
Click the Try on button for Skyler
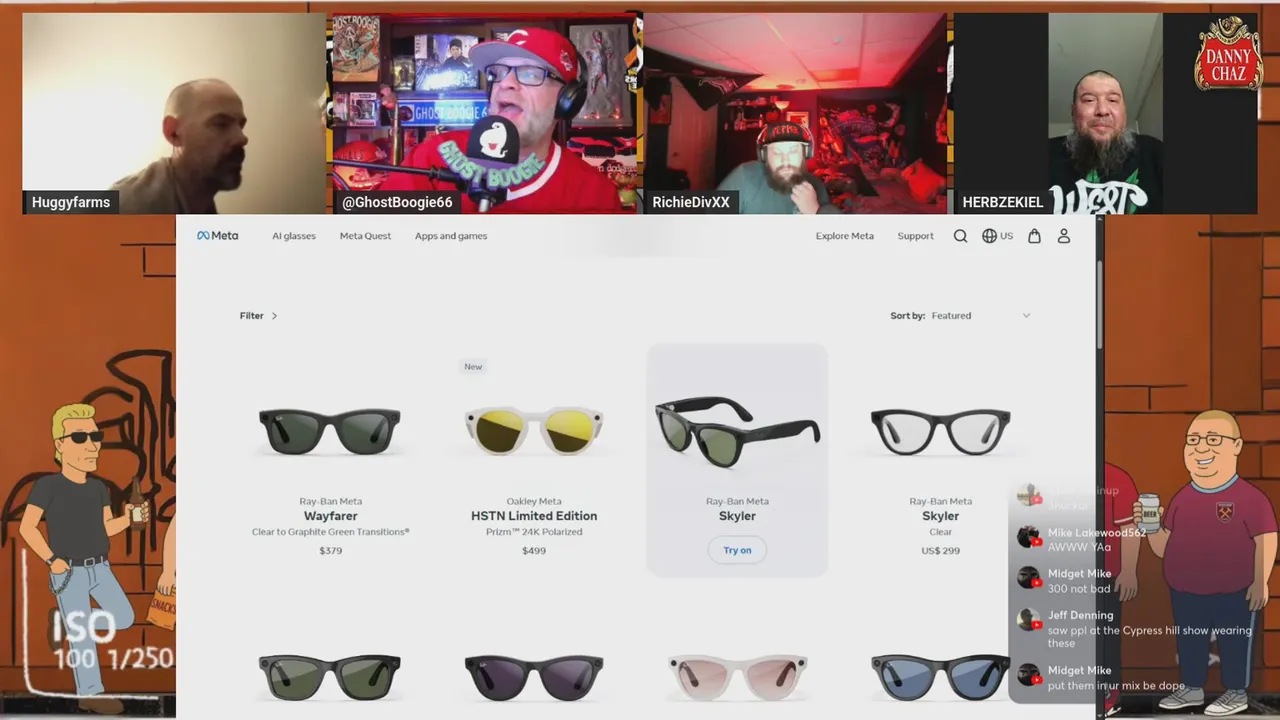(737, 550)
